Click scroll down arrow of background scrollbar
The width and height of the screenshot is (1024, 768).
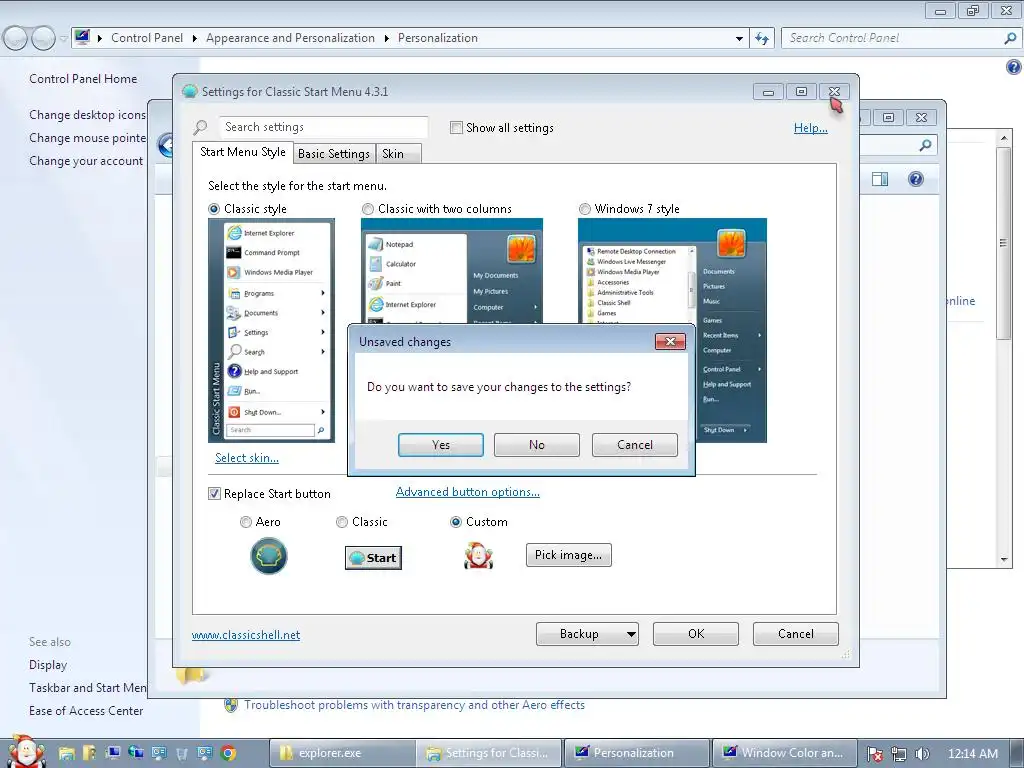(x=1004, y=560)
